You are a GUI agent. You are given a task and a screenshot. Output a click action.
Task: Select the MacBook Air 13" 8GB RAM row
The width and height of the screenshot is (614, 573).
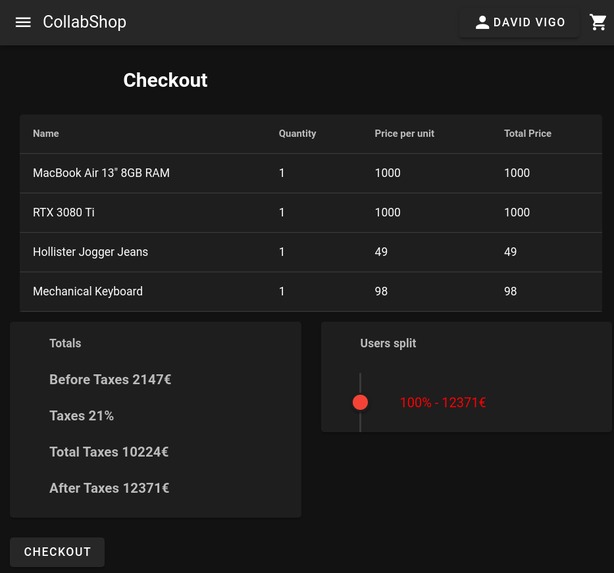pos(311,173)
